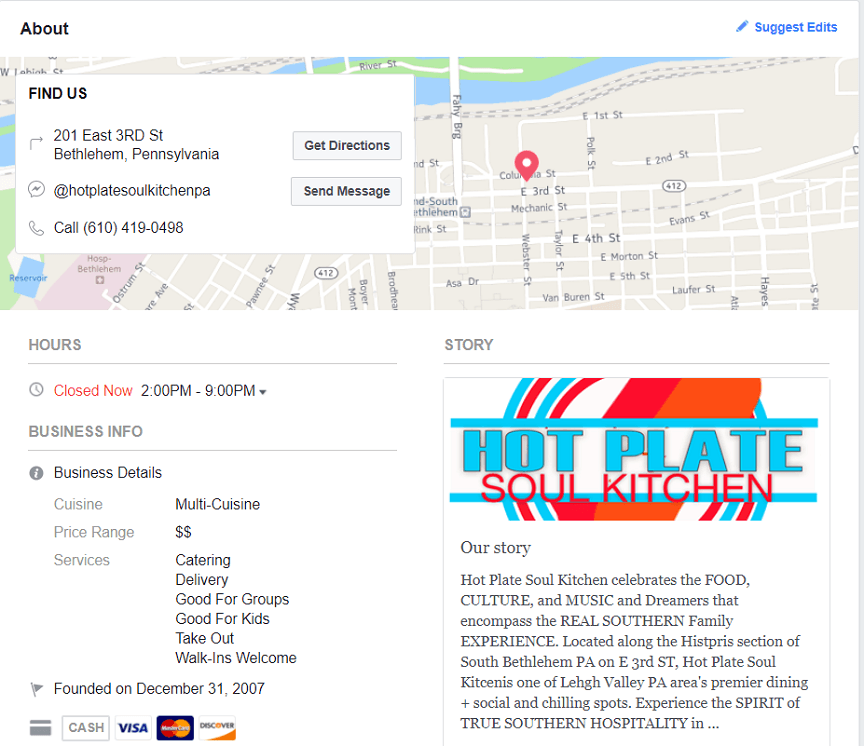Open the Hot Plate Soul Kitchen story image
The width and height of the screenshot is (864, 746).
634,449
